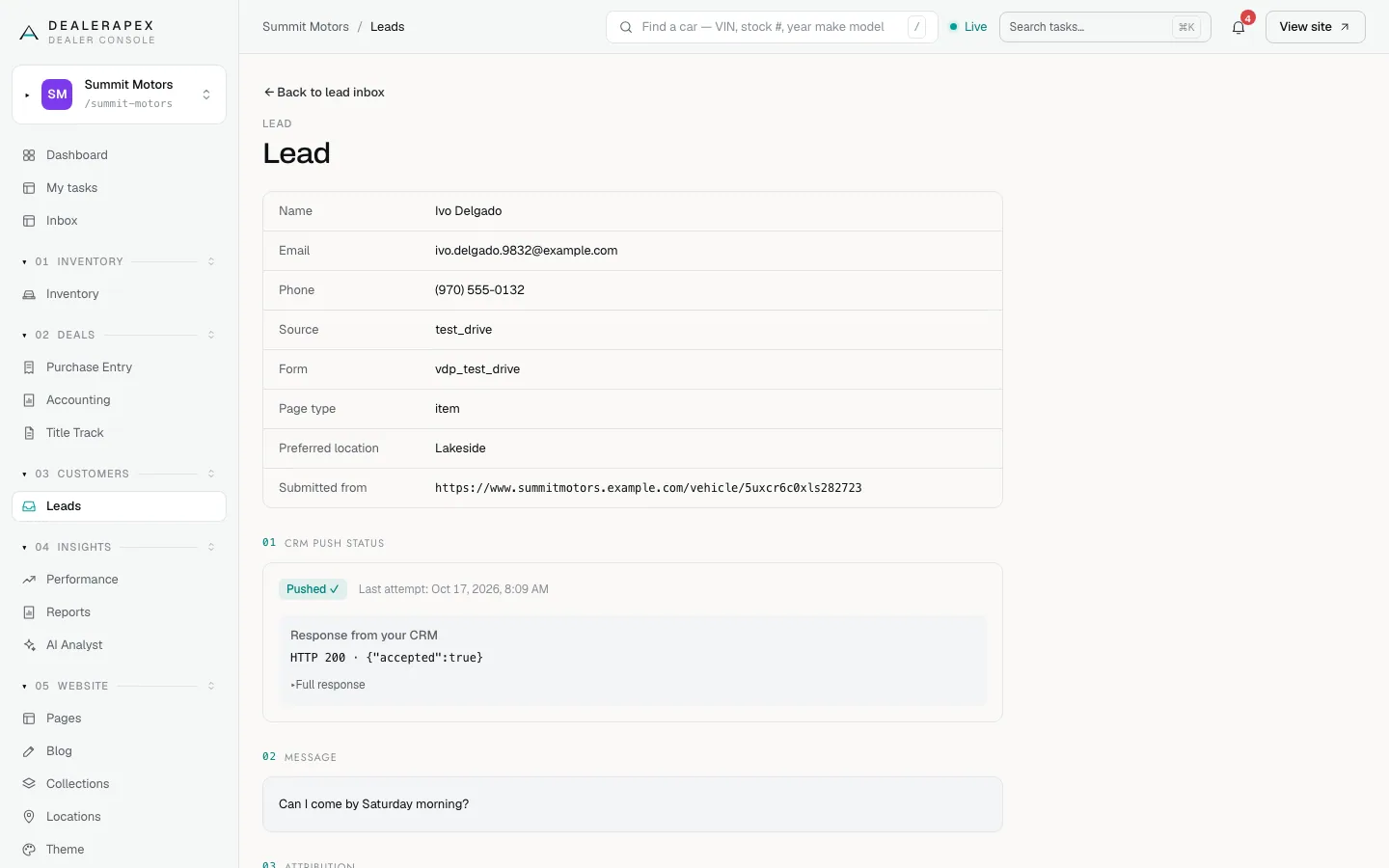Click the Leads inbox tray icon
The height and width of the screenshot is (868, 1389).
29,506
